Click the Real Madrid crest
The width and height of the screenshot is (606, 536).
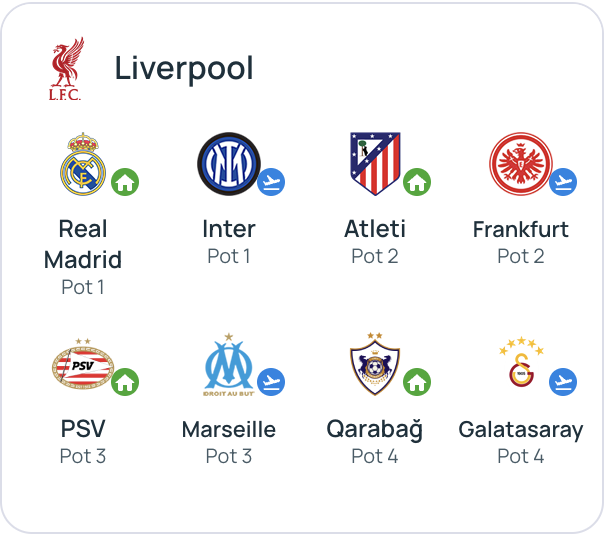(x=82, y=163)
